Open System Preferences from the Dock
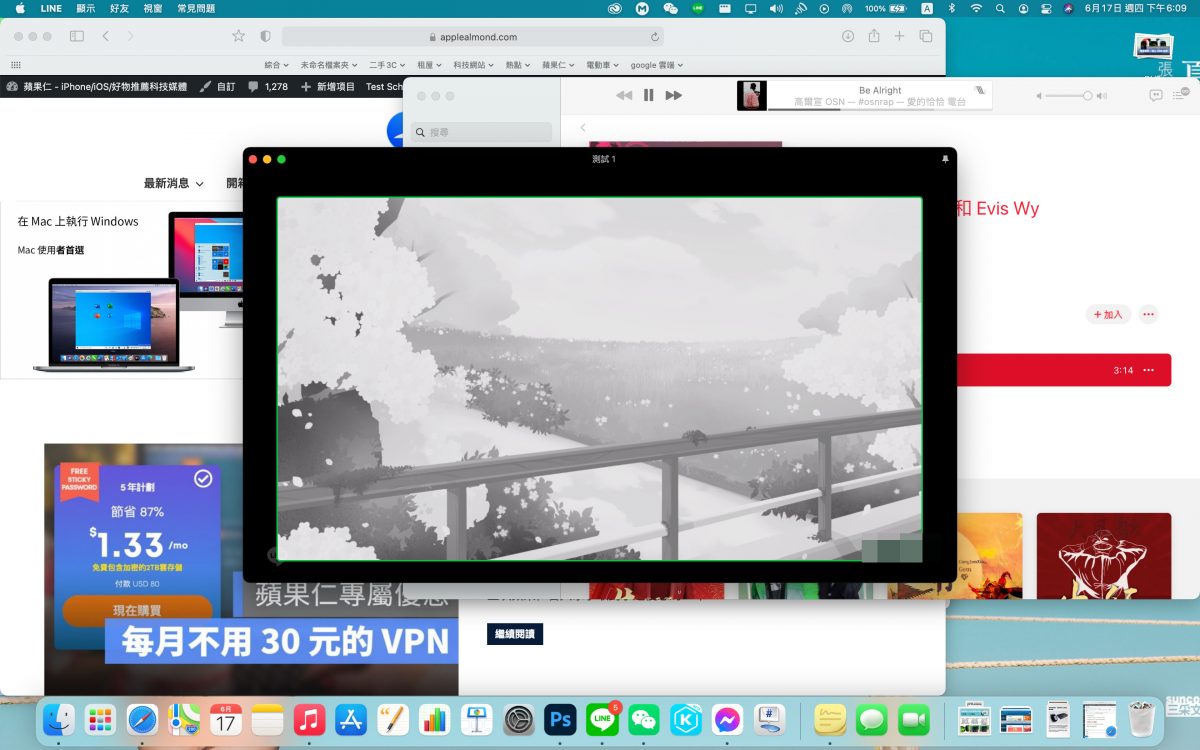Viewport: 1200px width, 750px height. pyautogui.click(x=518, y=719)
